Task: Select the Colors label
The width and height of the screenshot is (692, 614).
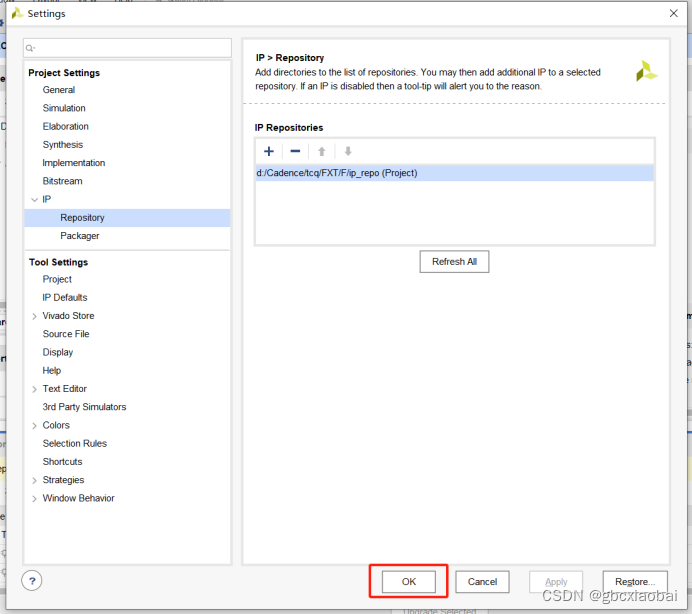Action: [56, 425]
